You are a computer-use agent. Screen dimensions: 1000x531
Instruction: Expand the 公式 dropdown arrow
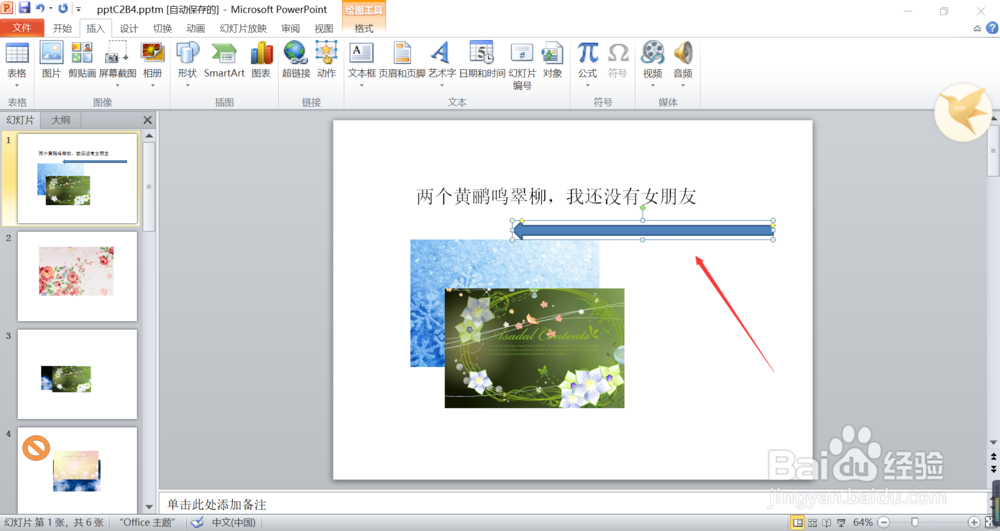coord(587,85)
